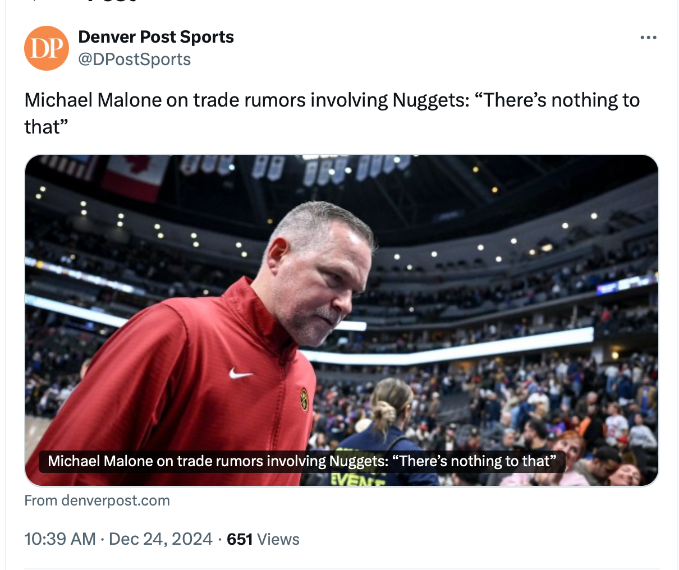The image size is (679, 570).
Task: Click the Nike swoosh on the red jacket
Action: pos(241,373)
